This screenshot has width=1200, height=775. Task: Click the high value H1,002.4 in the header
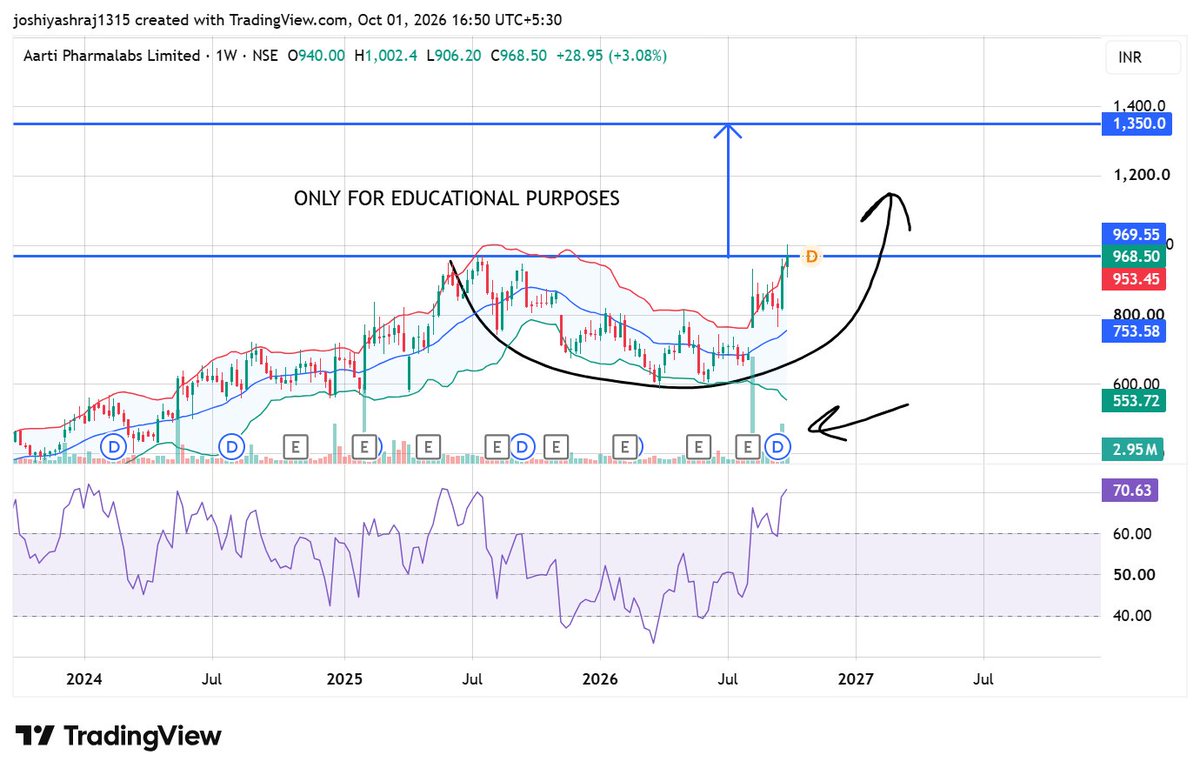coord(387,56)
